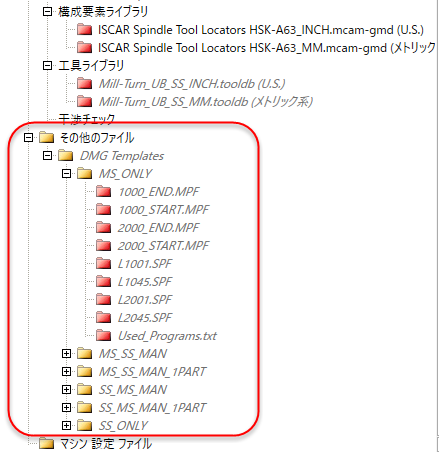
Task: Expand the SS_MS_MAN_1PART folder
Action: coord(67,408)
